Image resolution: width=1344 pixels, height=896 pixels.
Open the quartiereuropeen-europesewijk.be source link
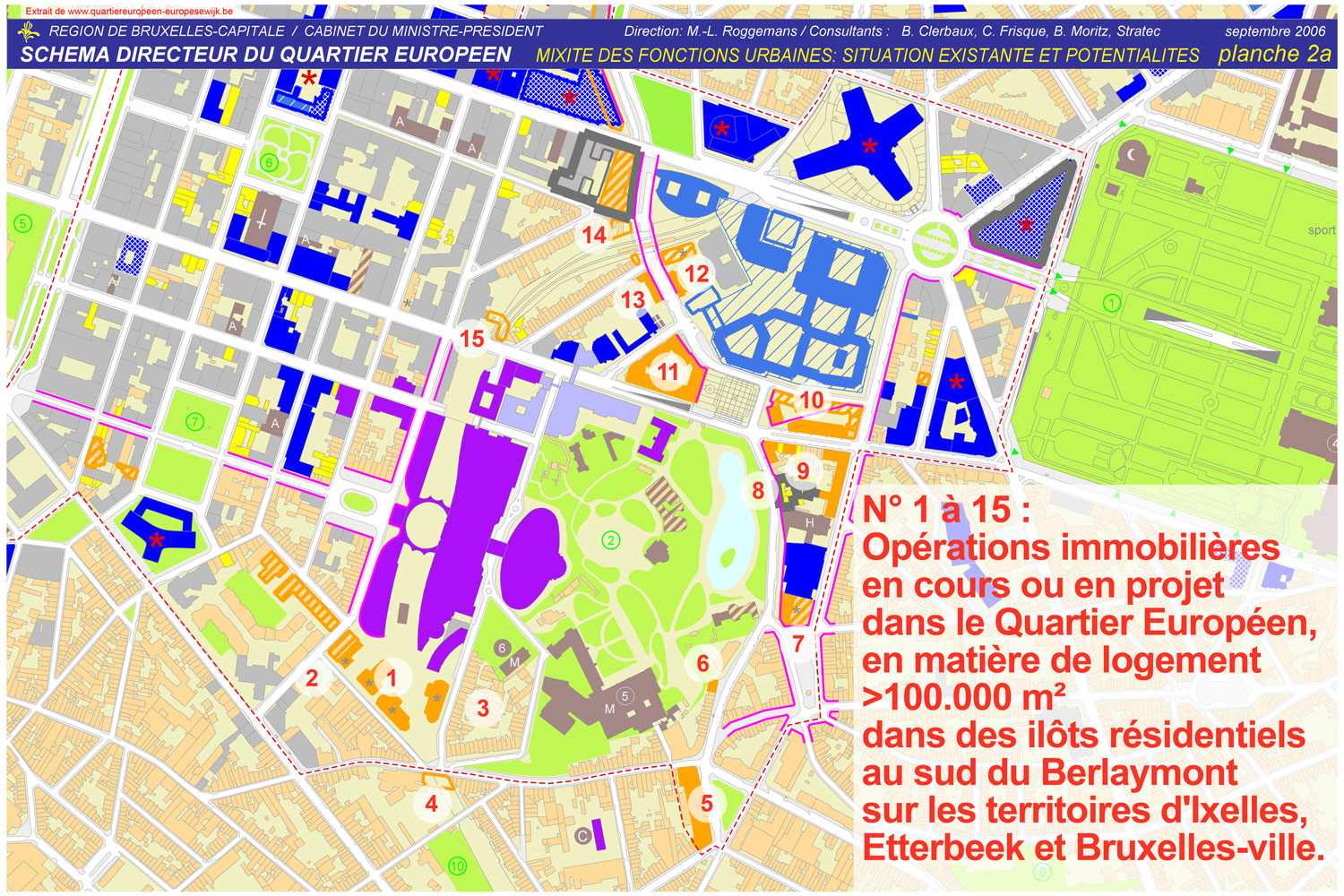[129, 12]
